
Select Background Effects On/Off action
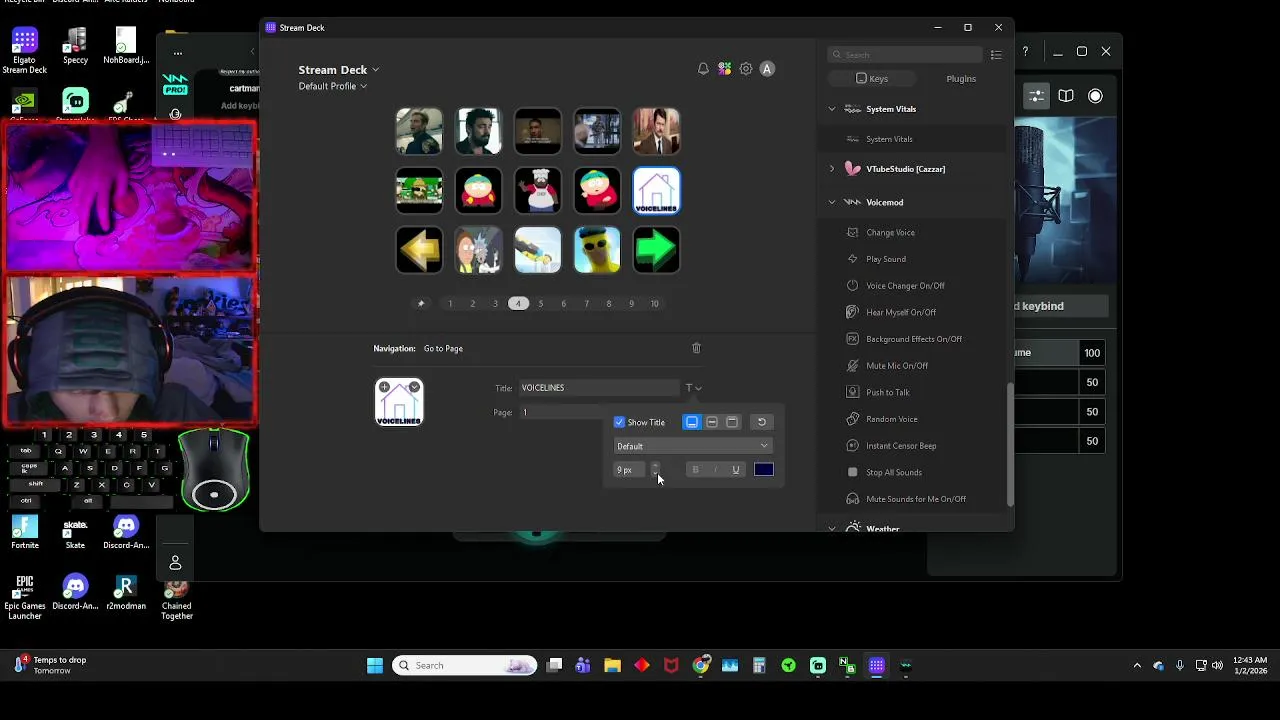click(x=915, y=339)
